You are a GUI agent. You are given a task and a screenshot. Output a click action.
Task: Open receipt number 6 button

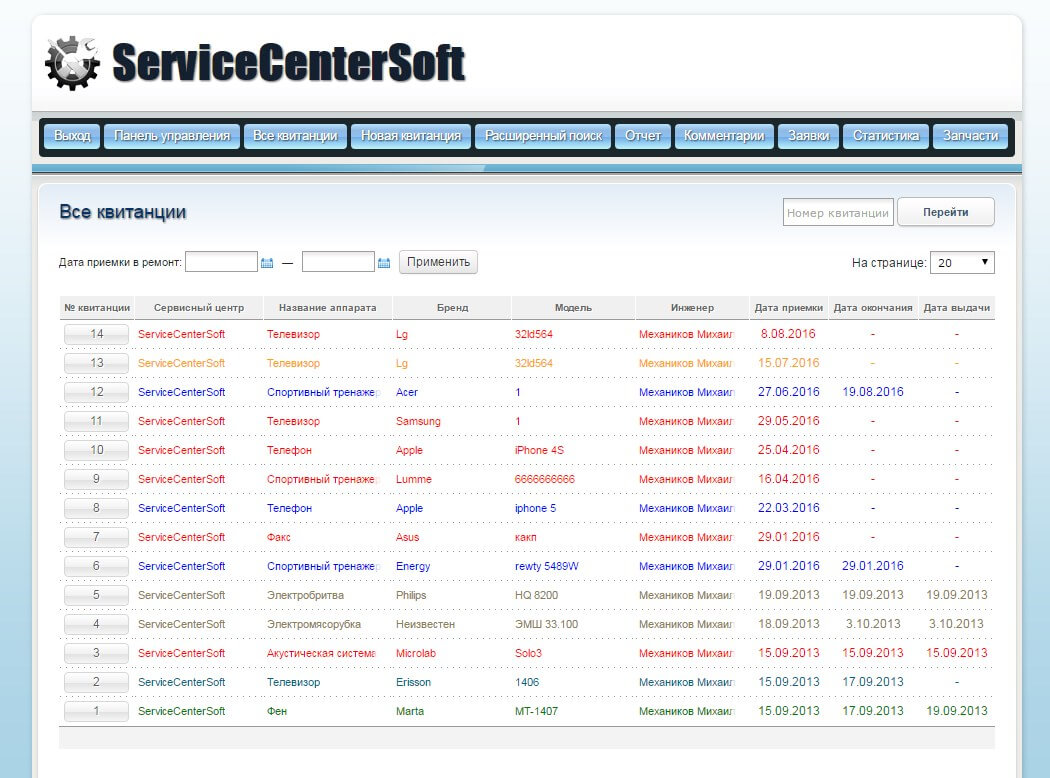(96, 566)
